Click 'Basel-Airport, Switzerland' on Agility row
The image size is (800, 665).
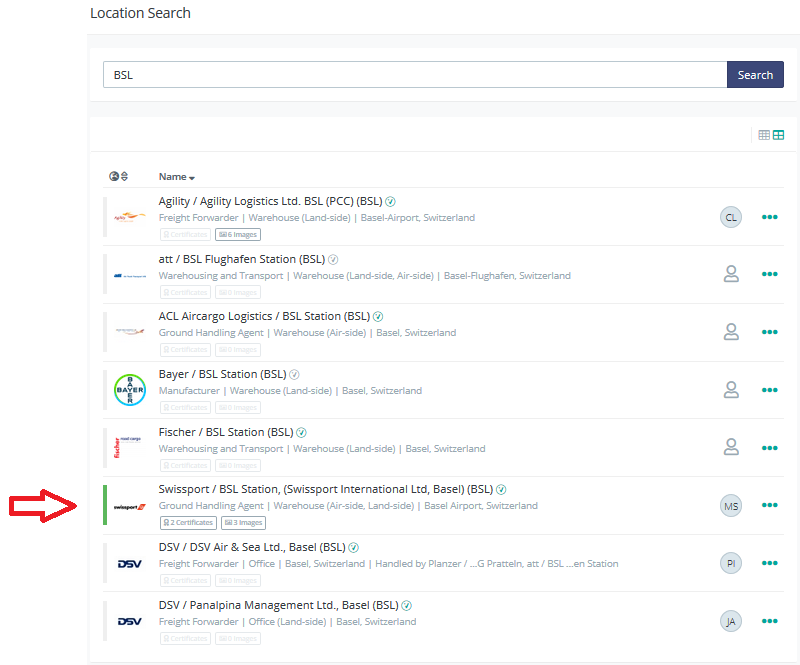tap(418, 217)
